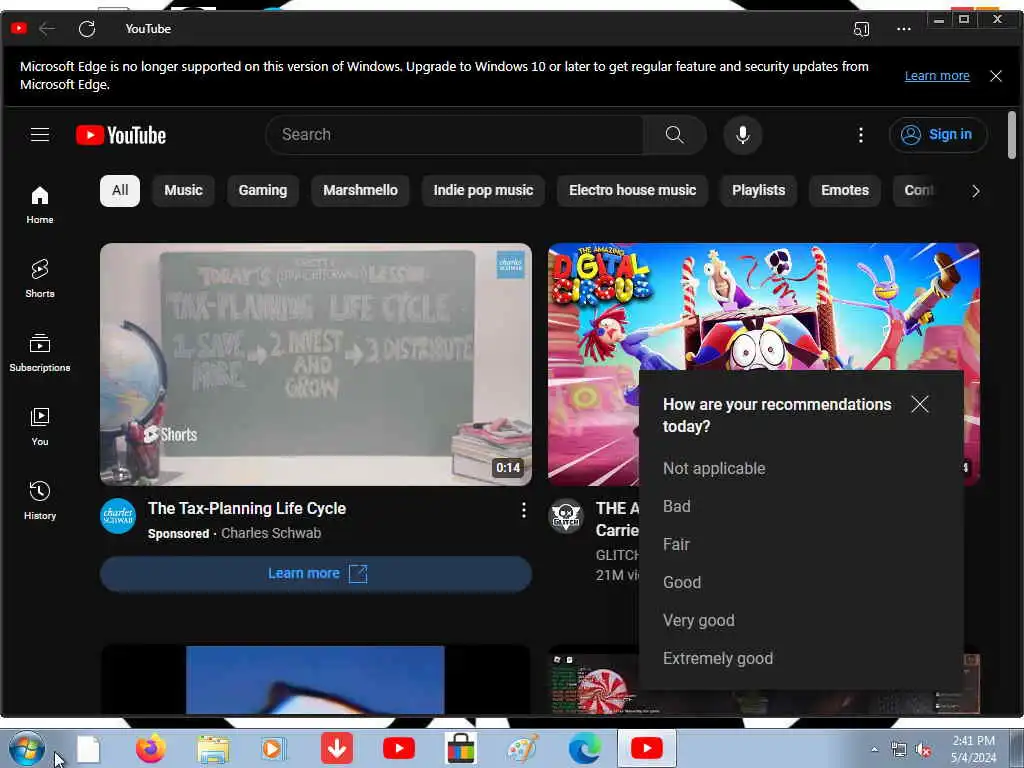Open the media player taskbar icon
This screenshot has width=1024, height=768.
[x=274, y=748]
